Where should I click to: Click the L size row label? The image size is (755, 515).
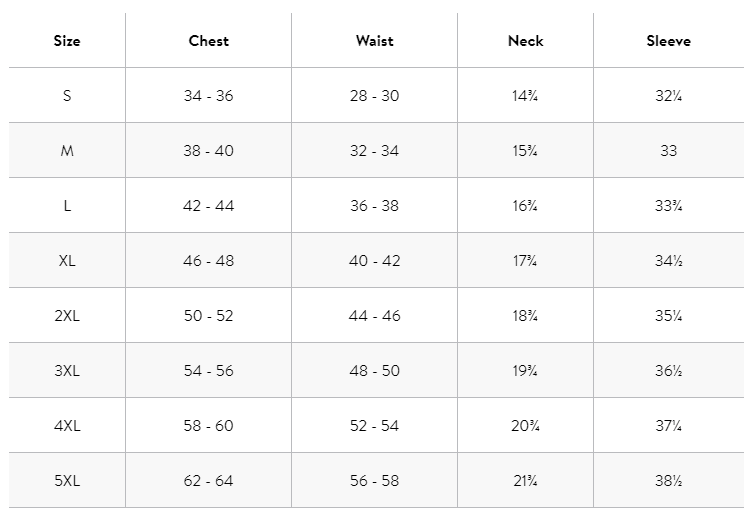(x=67, y=206)
